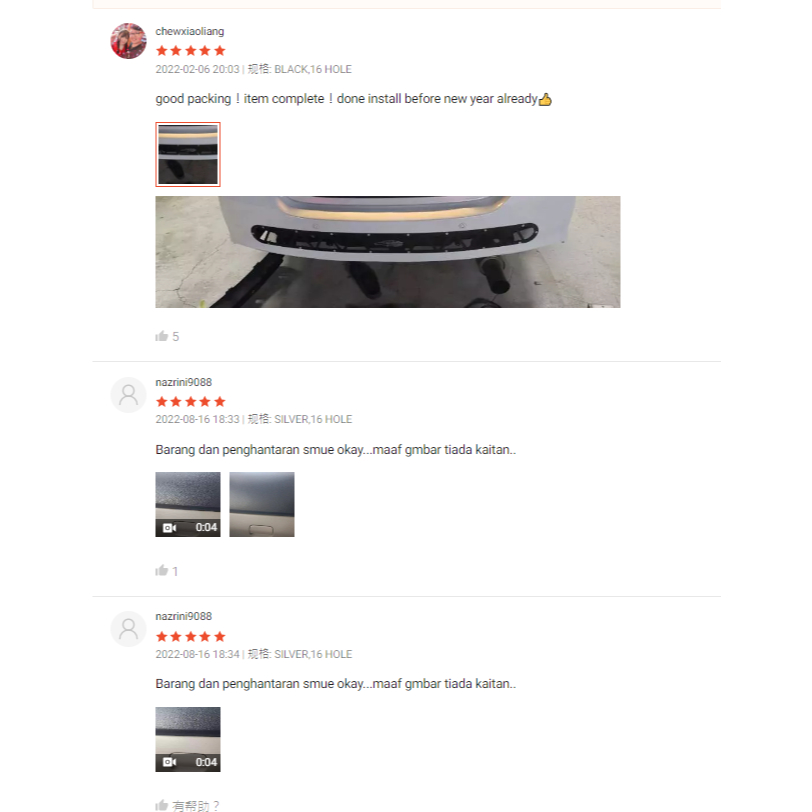812x812 pixels.
Task: Play the 0:04 video in 18:33 review
Action: click(x=188, y=504)
